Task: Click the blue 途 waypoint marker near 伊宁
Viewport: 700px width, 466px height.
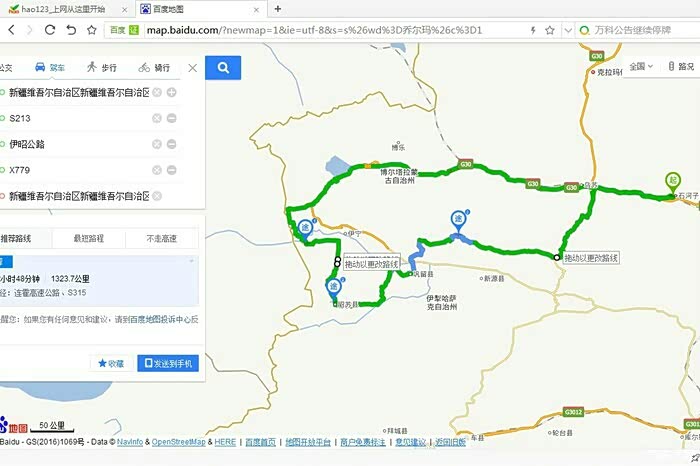Action: [305, 230]
